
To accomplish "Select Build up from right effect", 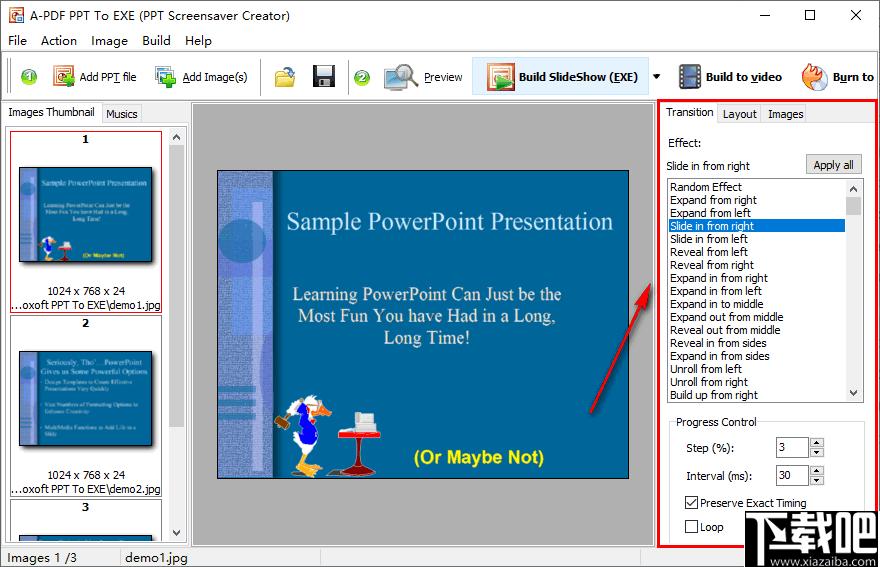I will [x=757, y=395].
